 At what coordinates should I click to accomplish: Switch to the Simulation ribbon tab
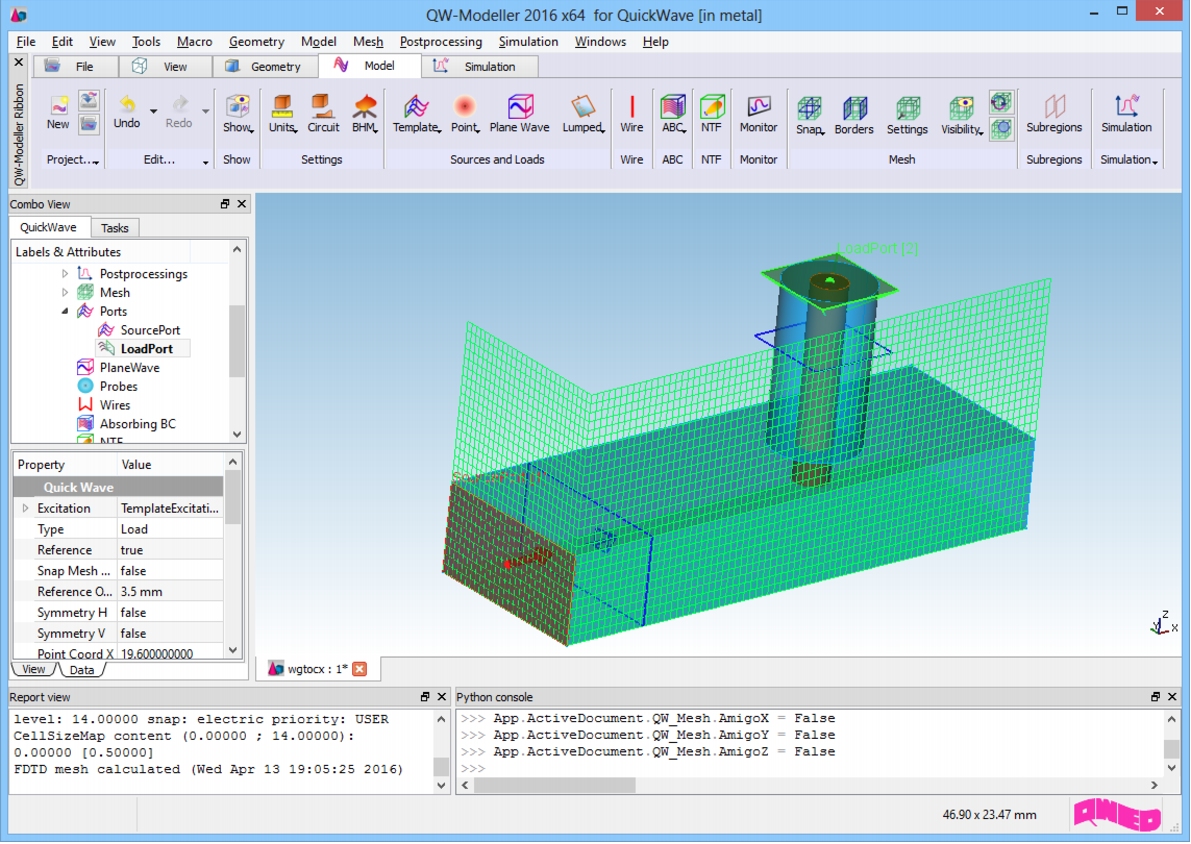[x=479, y=67]
